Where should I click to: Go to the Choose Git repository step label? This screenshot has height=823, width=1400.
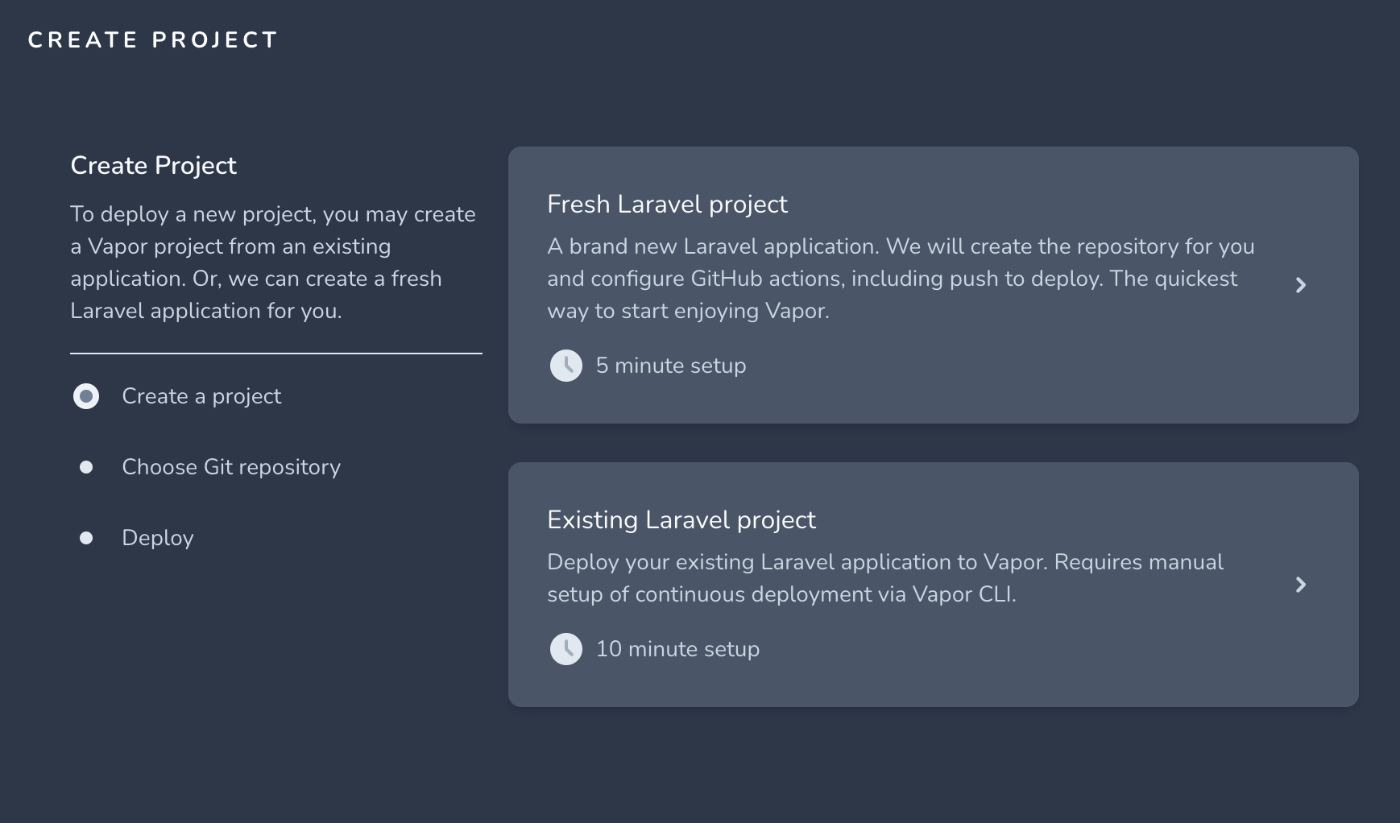click(231, 467)
